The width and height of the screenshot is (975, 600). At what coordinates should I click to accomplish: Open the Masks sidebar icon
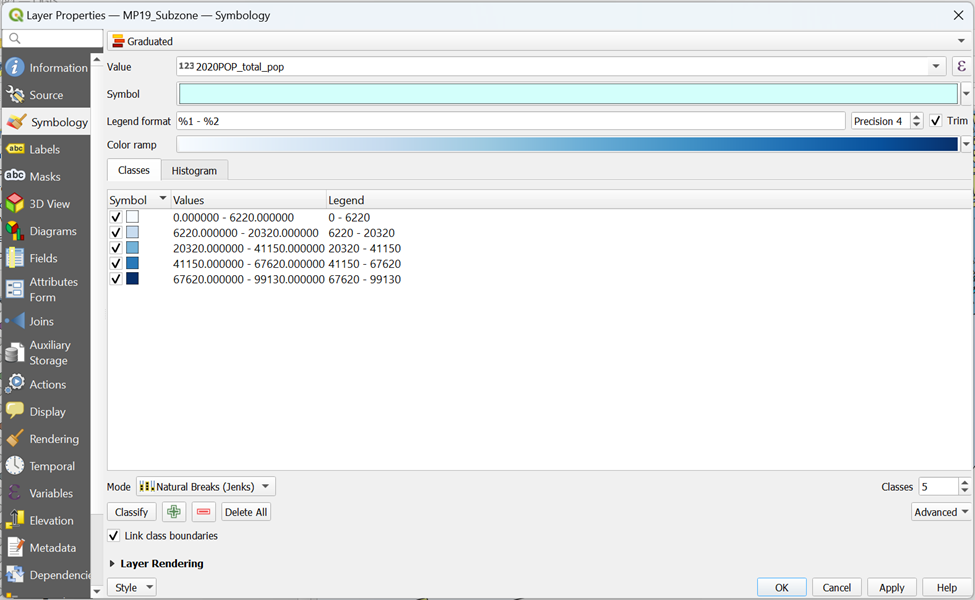click(15, 177)
